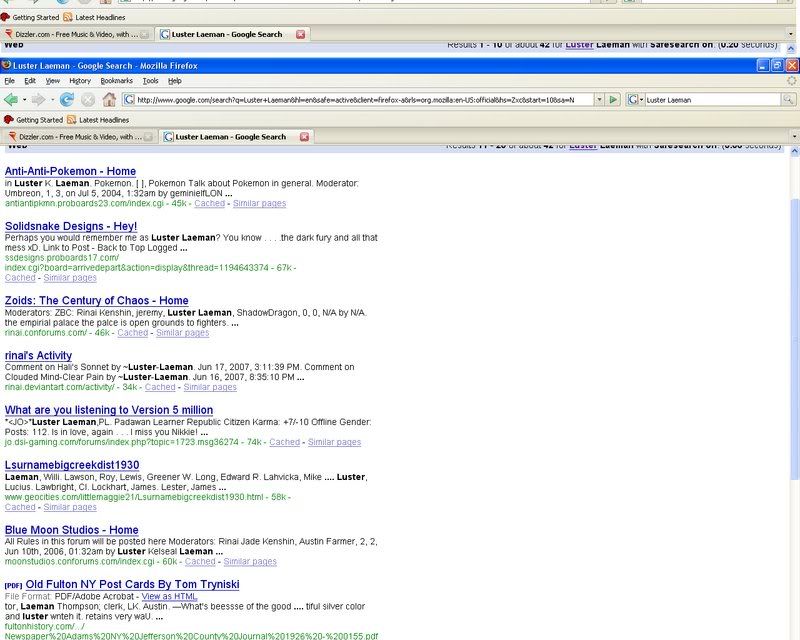Viewport: 800px width, 640px height.
Task: Minimize the front Firefox window
Action: pos(763,65)
